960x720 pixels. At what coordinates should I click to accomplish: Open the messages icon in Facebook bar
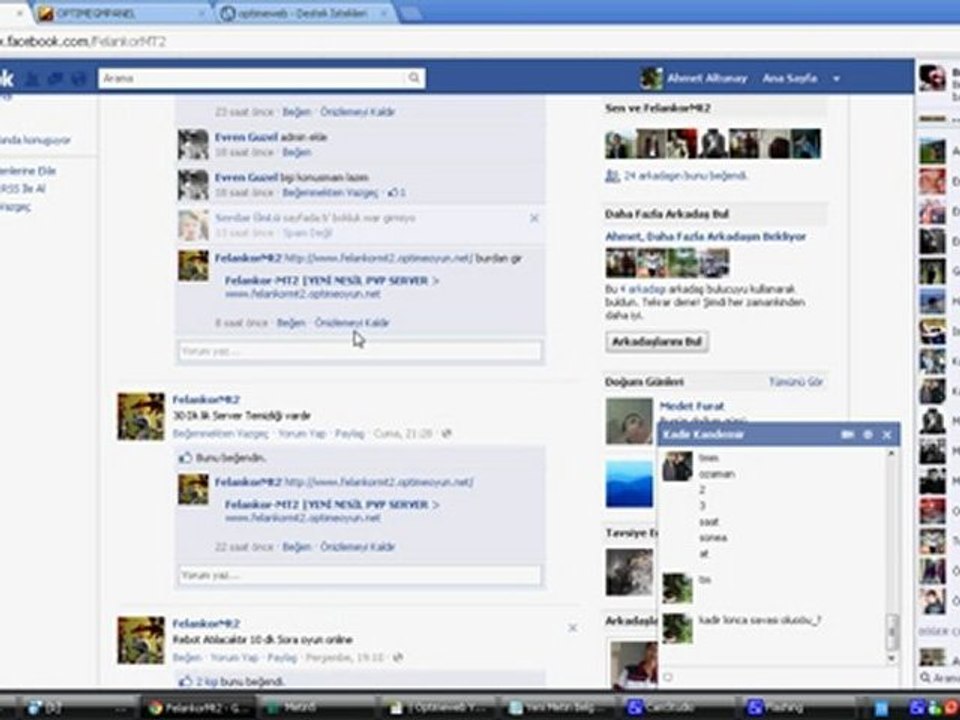[x=55, y=78]
